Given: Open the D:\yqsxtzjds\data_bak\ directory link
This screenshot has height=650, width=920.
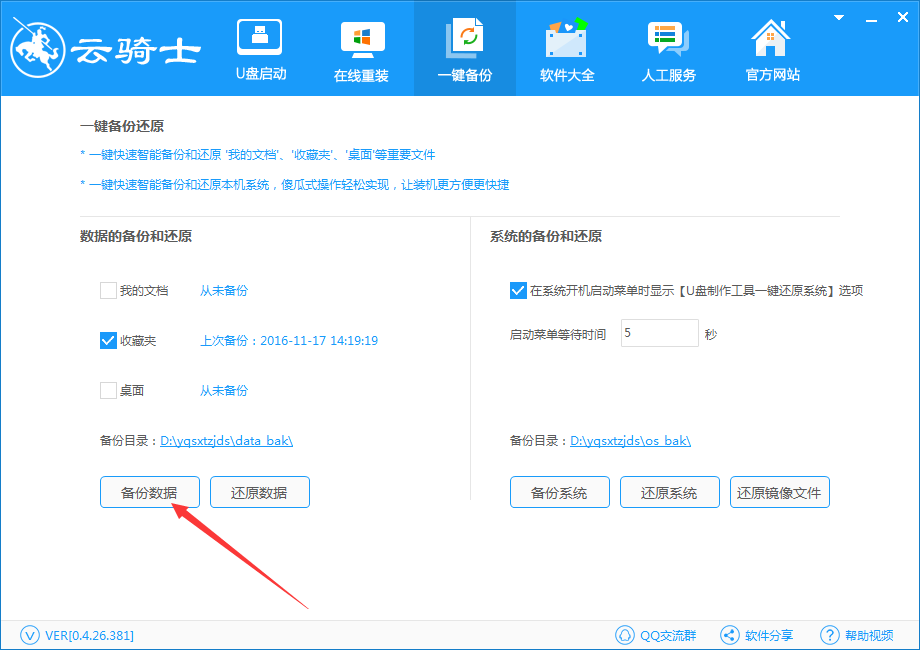Looking at the screenshot, I should pyautogui.click(x=226, y=441).
